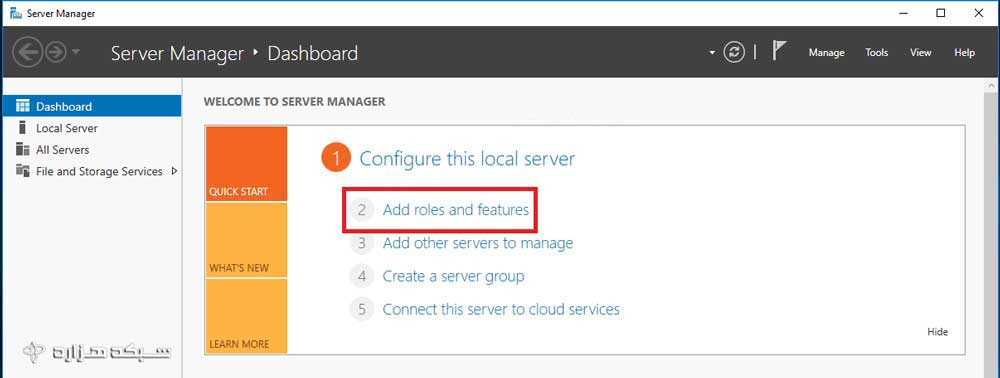The image size is (1000, 378).
Task: Click the File and Storage Services icon
Action: click(x=22, y=171)
